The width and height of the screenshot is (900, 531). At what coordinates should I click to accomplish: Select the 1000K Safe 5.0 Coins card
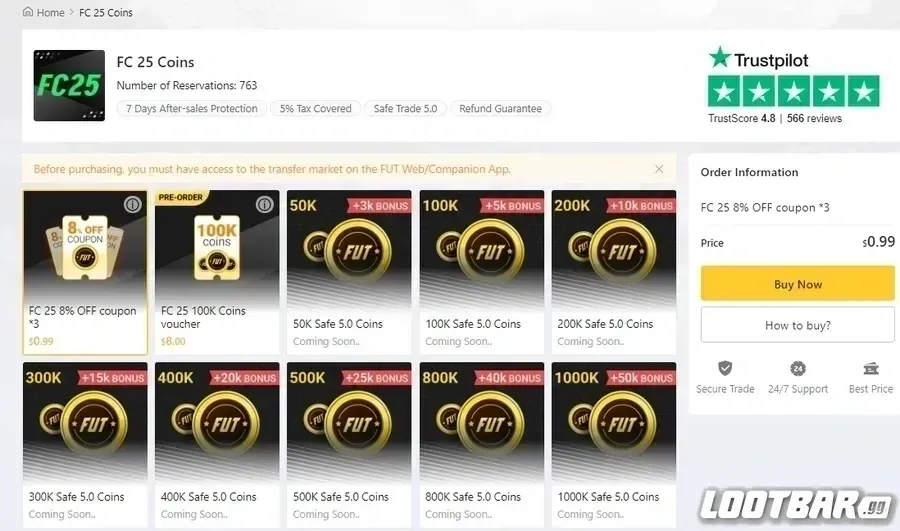coord(614,444)
